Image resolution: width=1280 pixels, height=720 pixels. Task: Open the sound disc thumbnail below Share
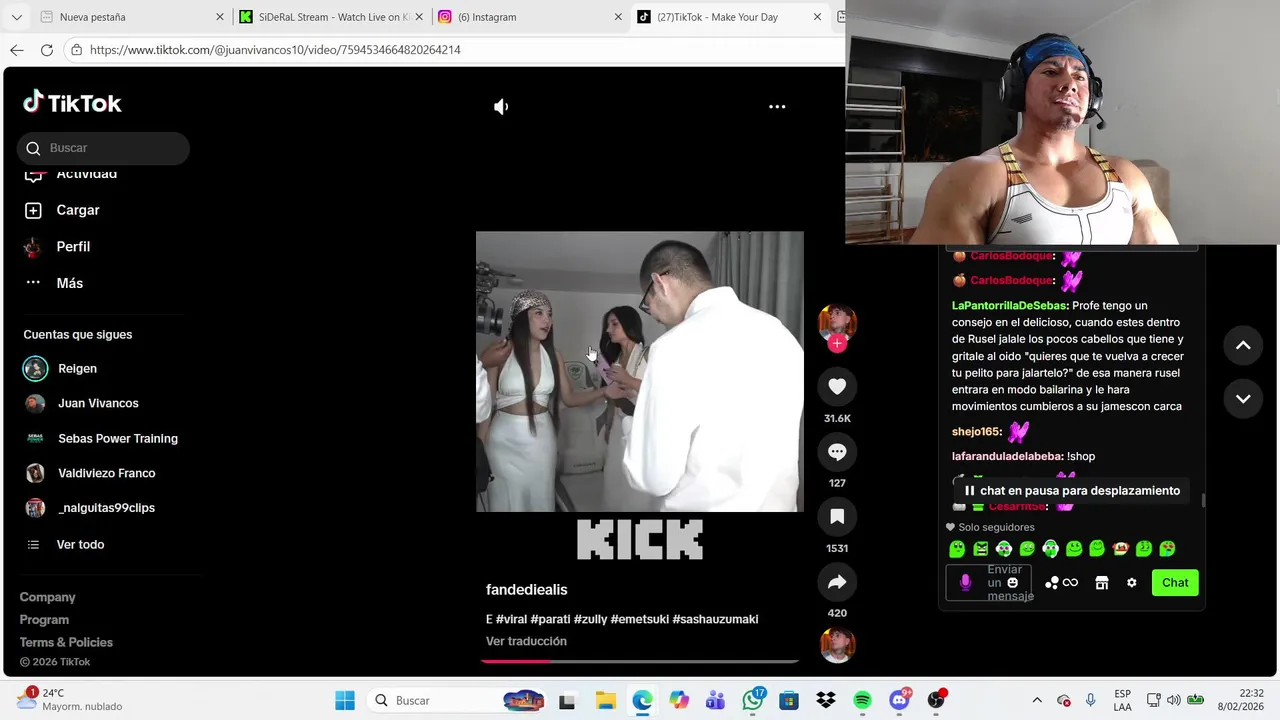[x=837, y=645]
